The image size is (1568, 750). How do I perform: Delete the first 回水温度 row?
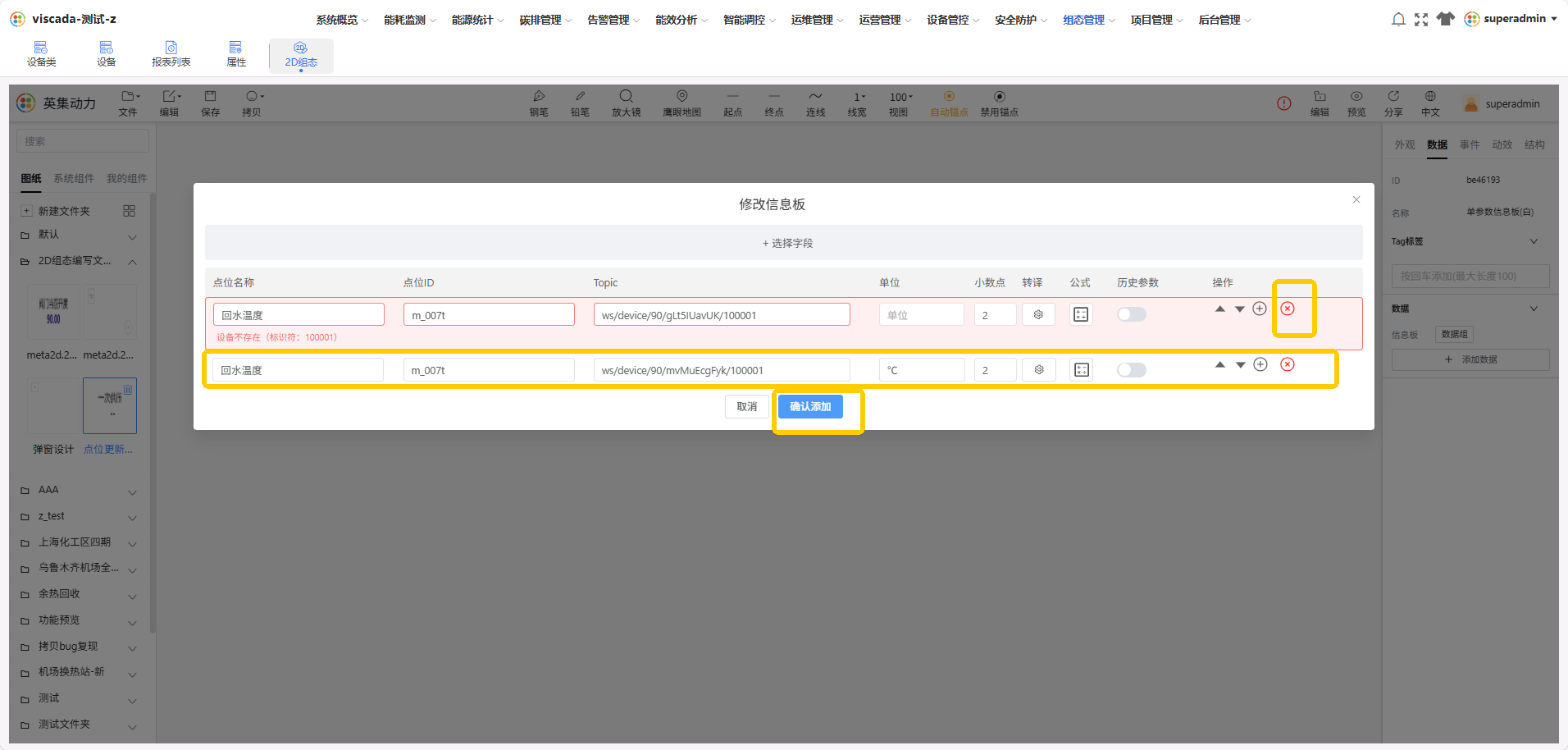1288,309
